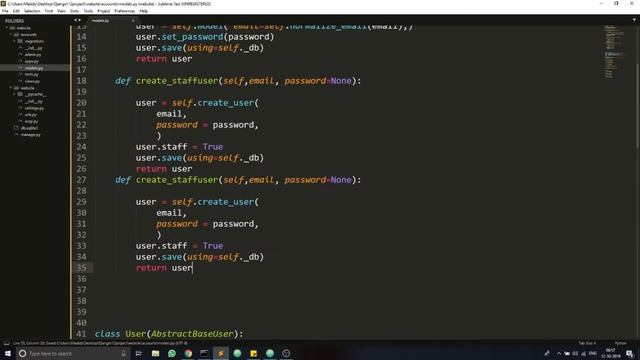Expand the migrations folder arrow
This screenshot has width=640, height=360.
click(15, 41)
